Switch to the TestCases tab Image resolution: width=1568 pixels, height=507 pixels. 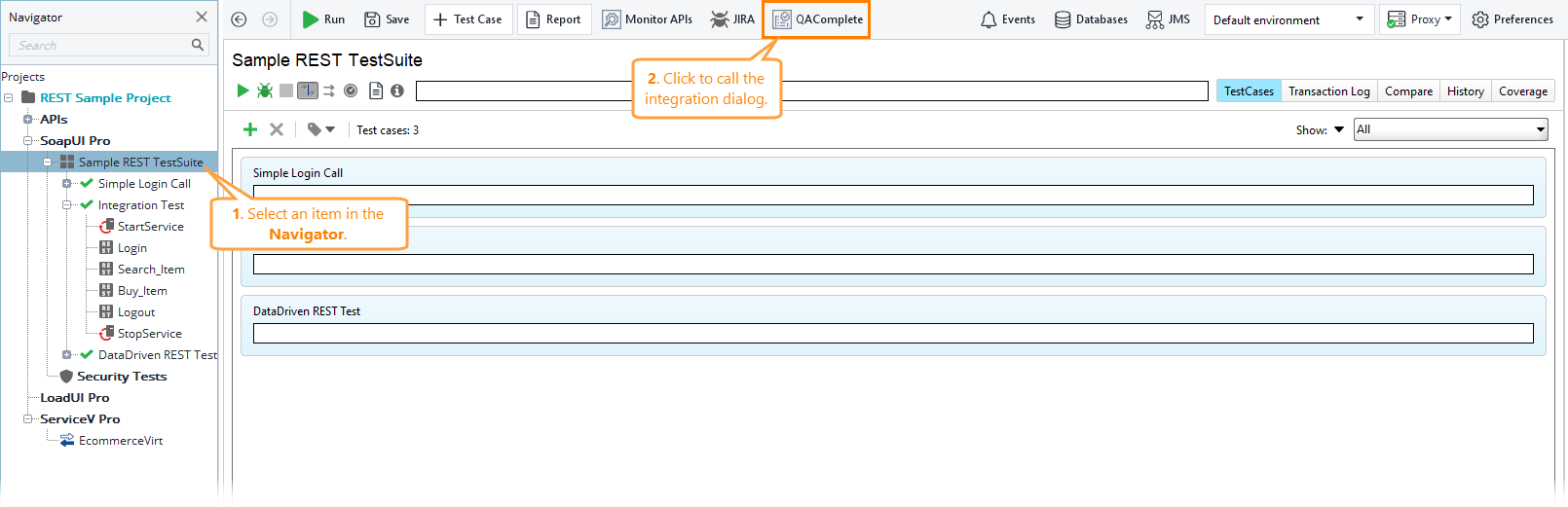pos(1249,91)
